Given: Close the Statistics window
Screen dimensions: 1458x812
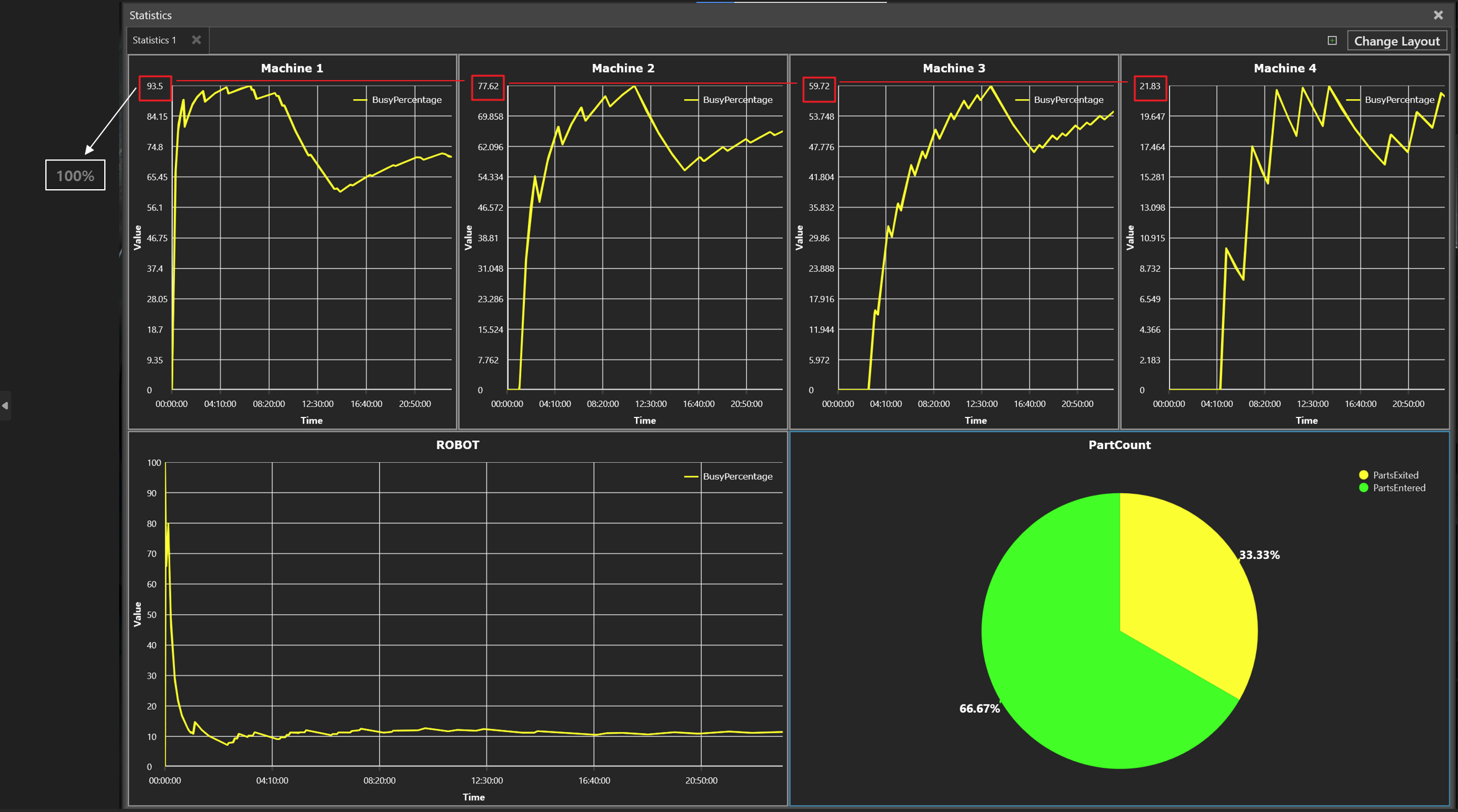Looking at the screenshot, I should click(1438, 15).
